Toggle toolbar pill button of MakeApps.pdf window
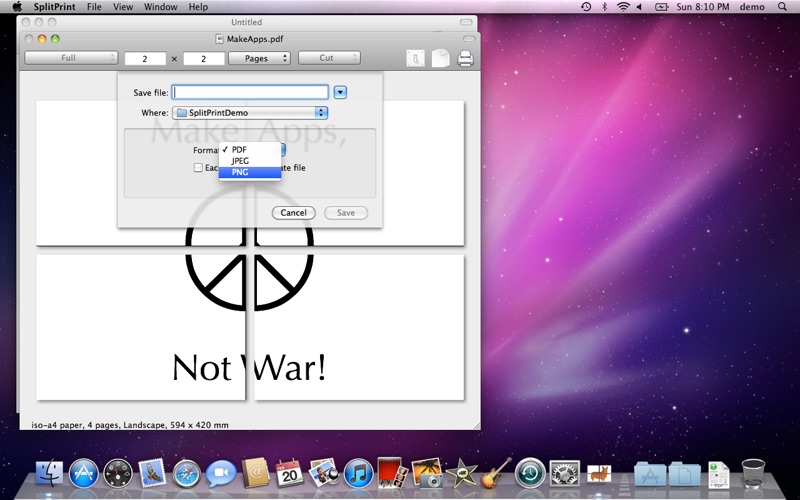The height and width of the screenshot is (500, 800). [469, 39]
